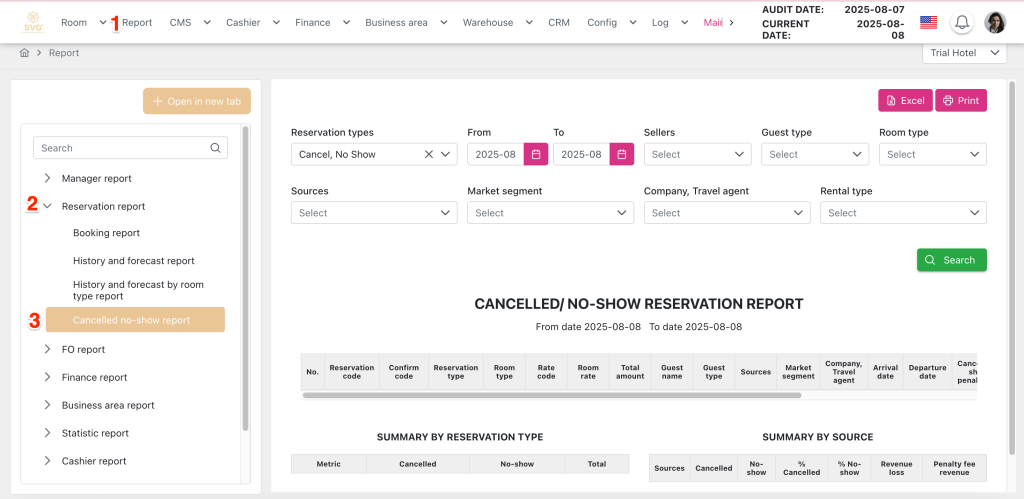1024x499 pixels.
Task: Open the Market segment dropdown
Action: click(x=550, y=213)
